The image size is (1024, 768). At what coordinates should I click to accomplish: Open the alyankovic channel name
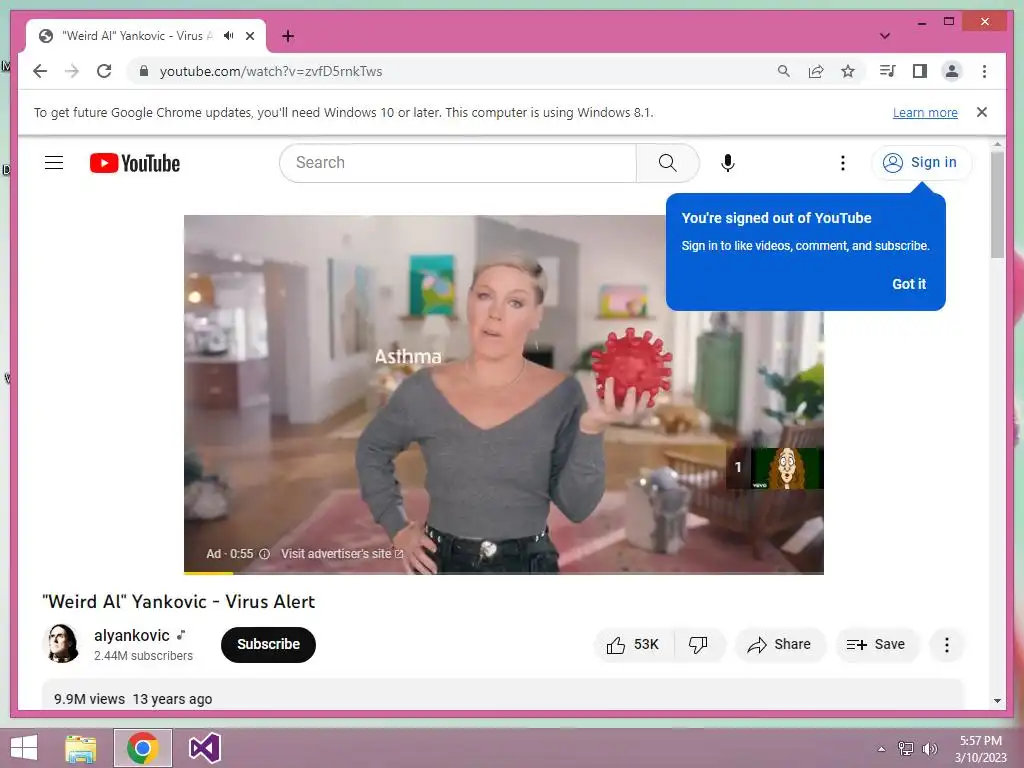pos(131,635)
